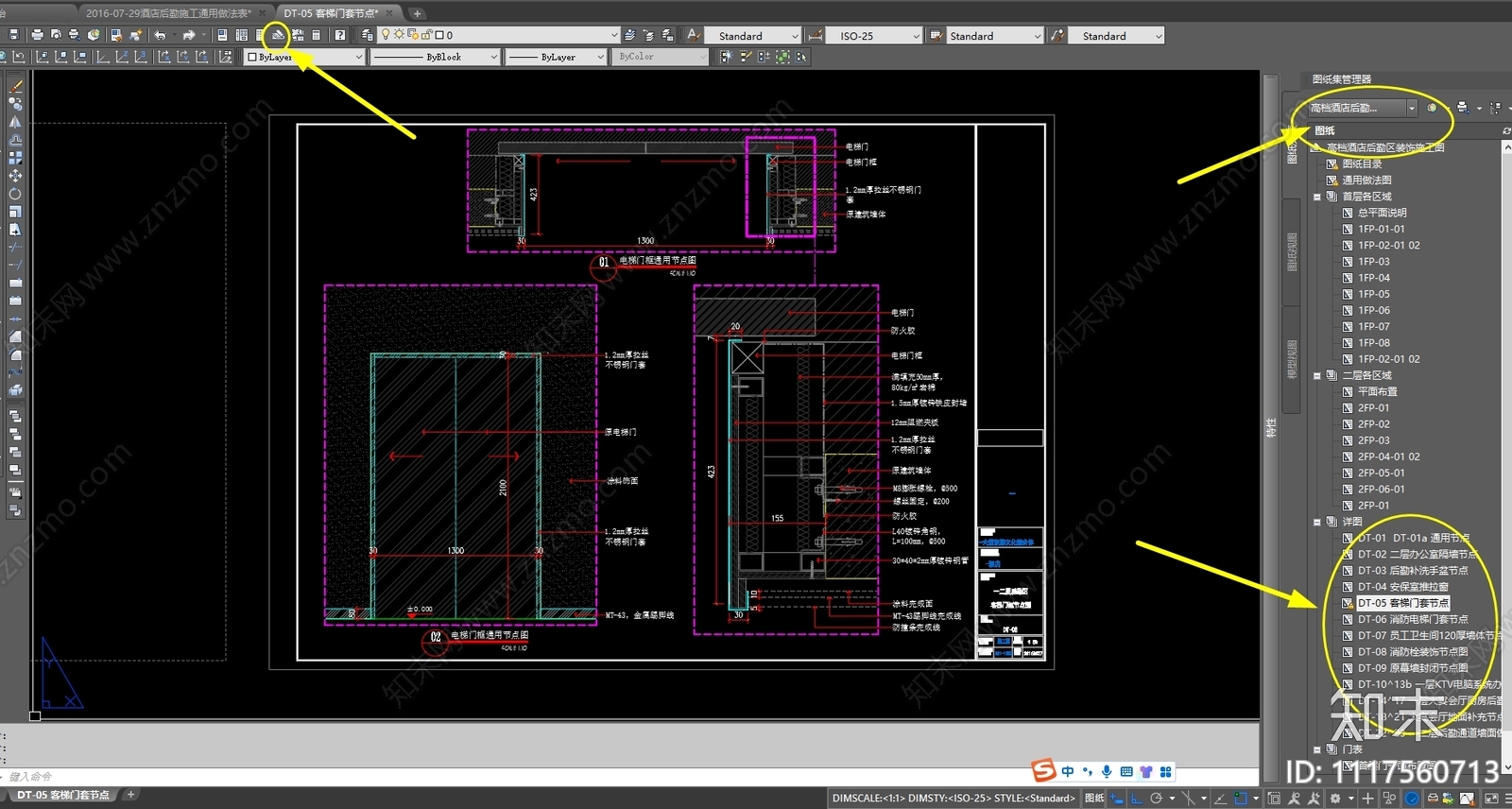Toggle Polar tracking in the status bar
The height and width of the screenshot is (809, 1512).
point(1156,799)
